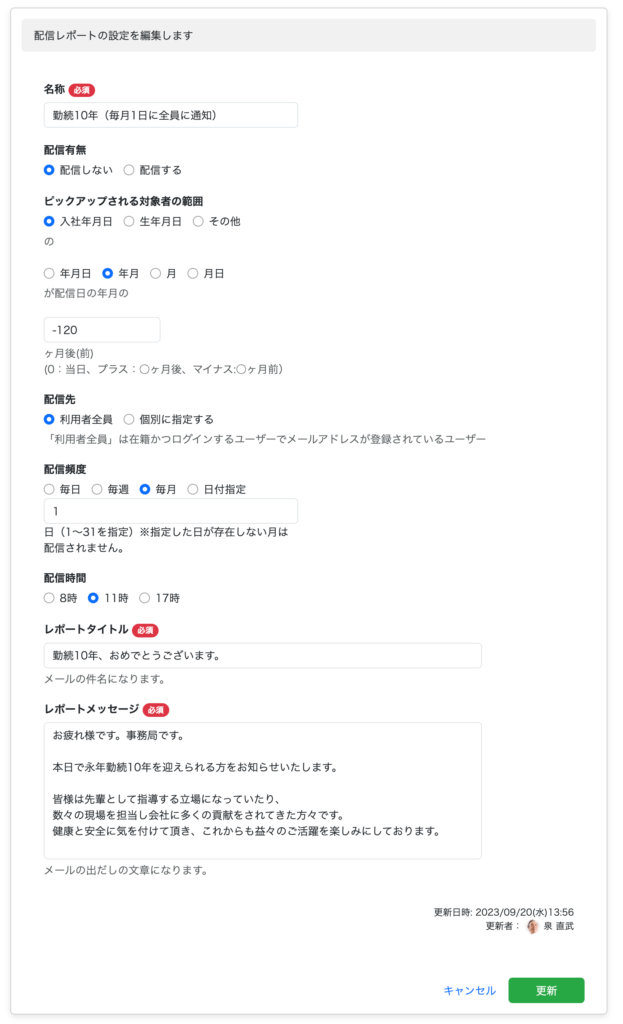Click the 名称 text field
623x1024 pixels.
(170, 115)
